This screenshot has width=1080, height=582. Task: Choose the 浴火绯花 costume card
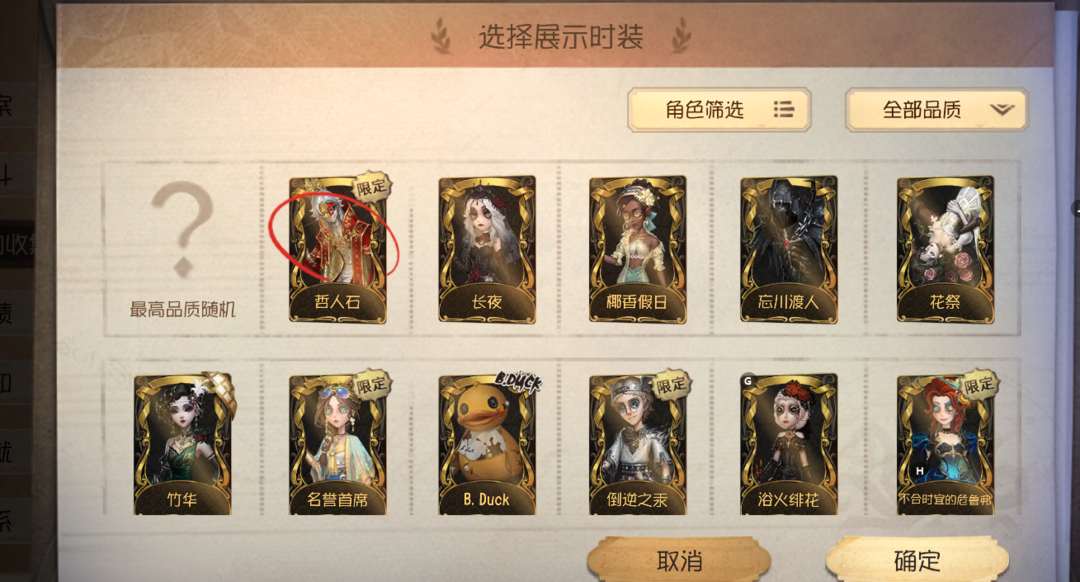[789, 444]
